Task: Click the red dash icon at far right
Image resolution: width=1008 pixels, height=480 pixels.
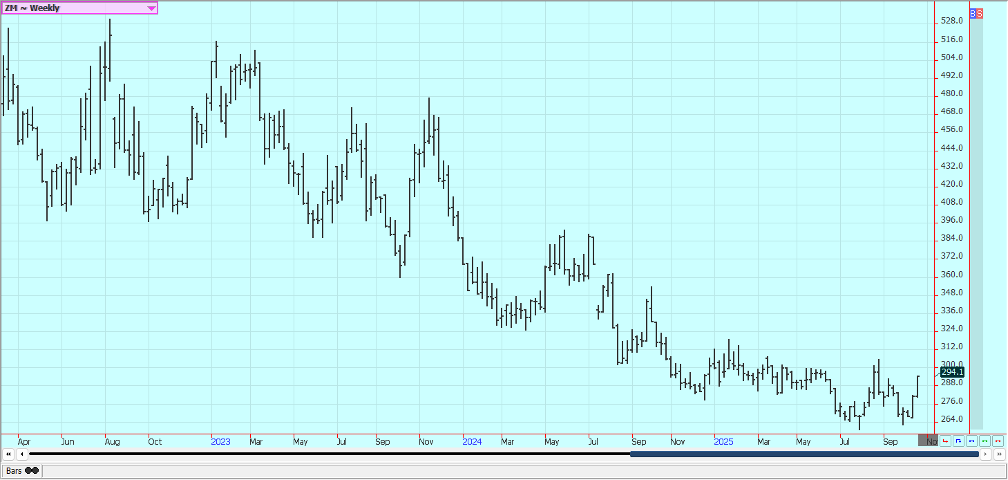Action: click(997, 440)
